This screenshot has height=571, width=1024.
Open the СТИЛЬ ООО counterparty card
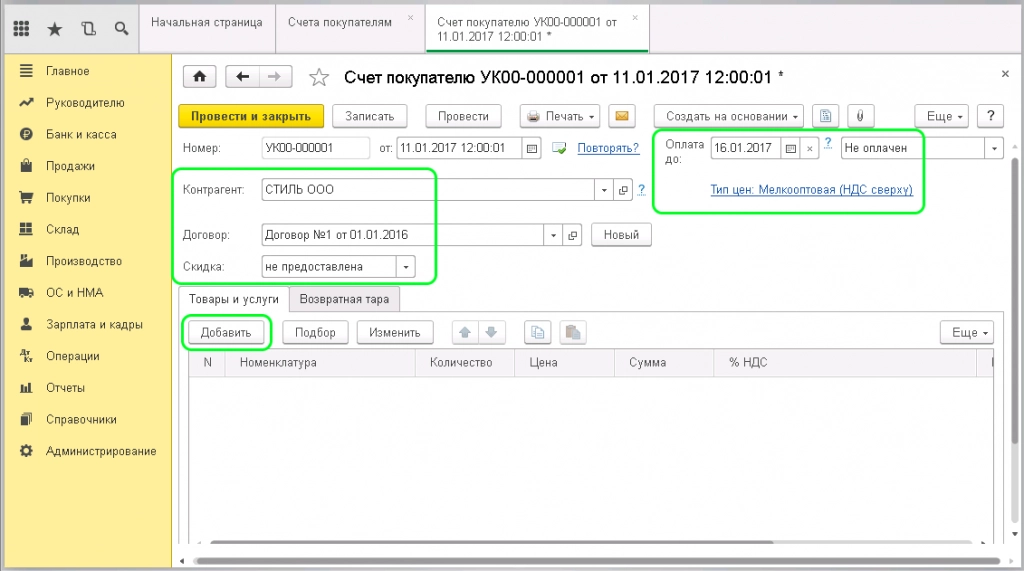pyautogui.click(x=623, y=190)
